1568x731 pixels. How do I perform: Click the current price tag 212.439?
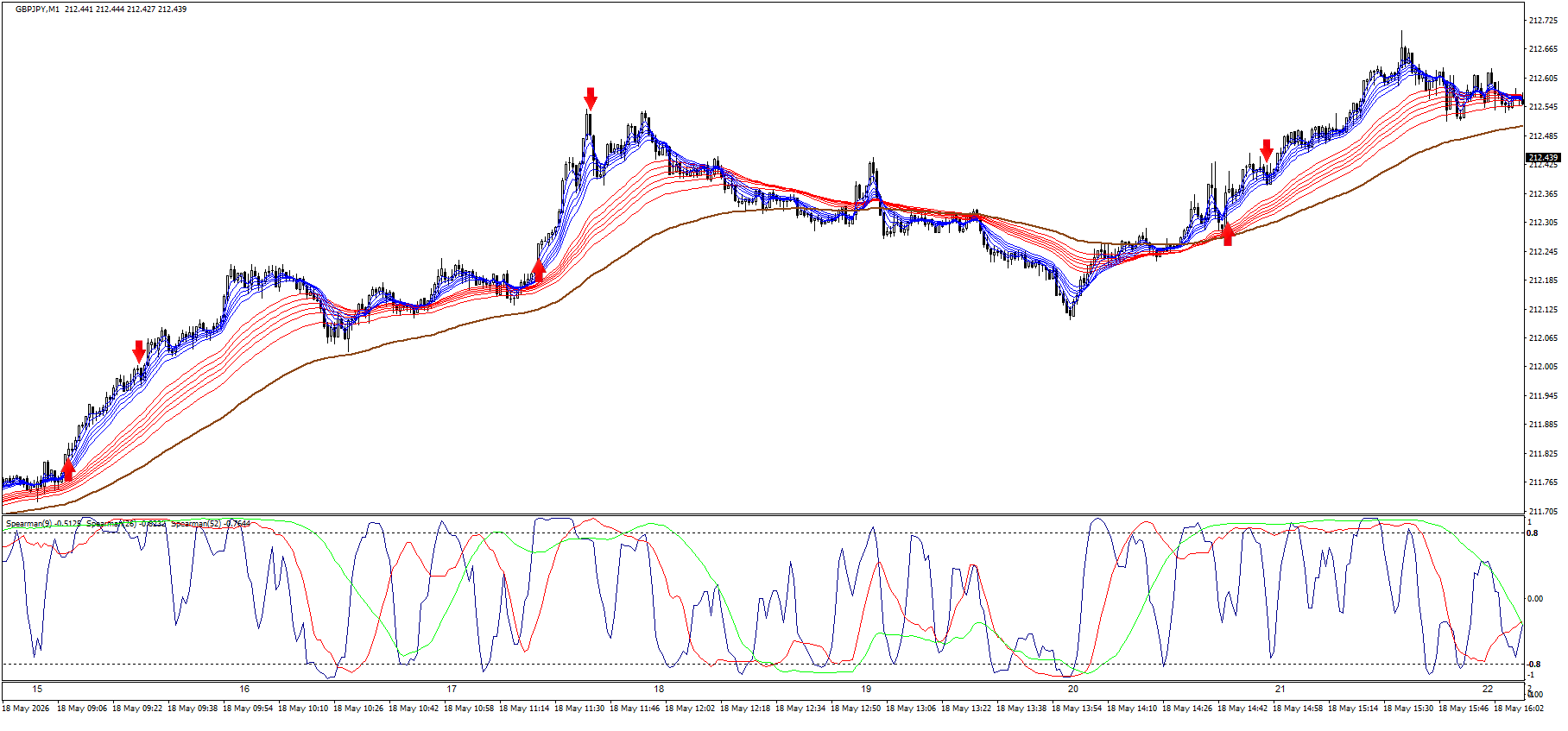(x=1543, y=158)
